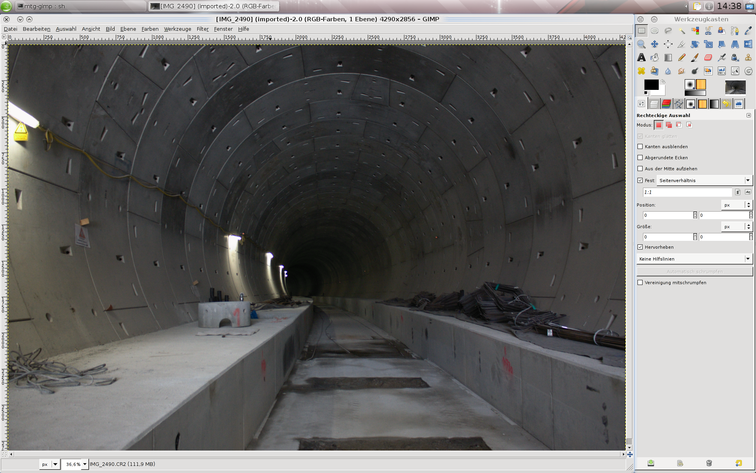Click the active gradient preview in toolbox

695,93
